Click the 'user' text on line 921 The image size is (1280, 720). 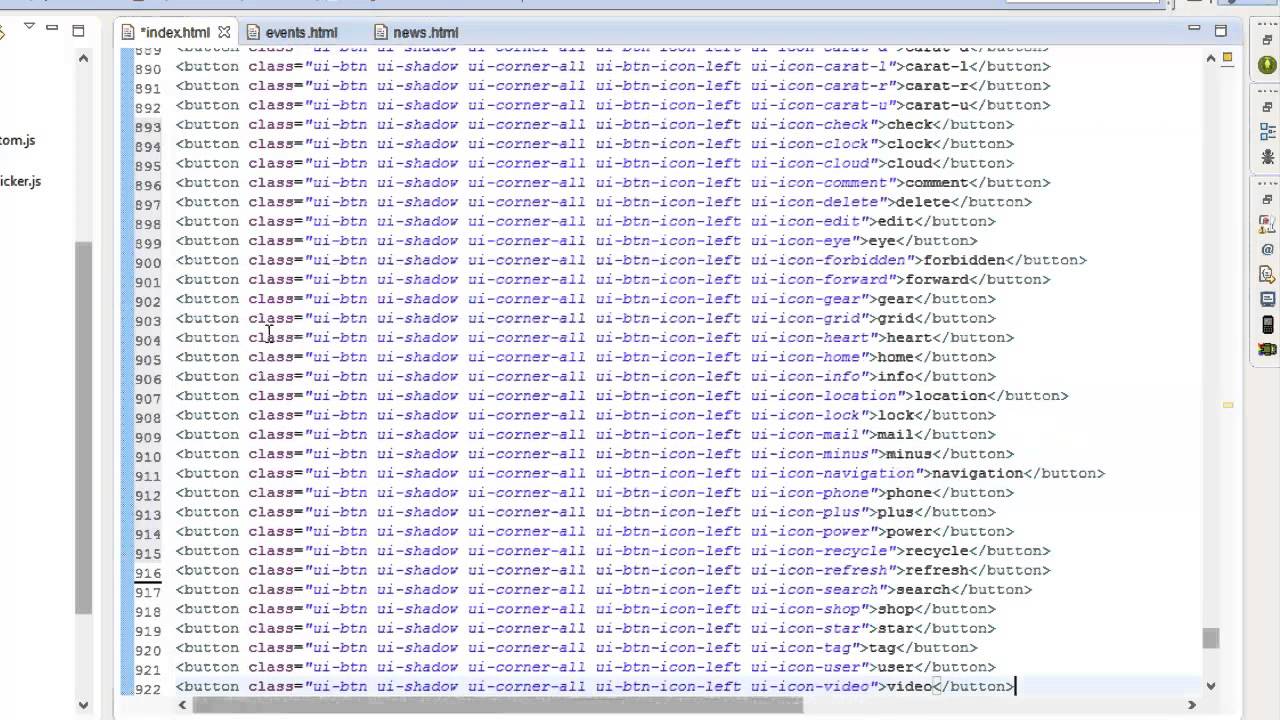tap(895, 667)
